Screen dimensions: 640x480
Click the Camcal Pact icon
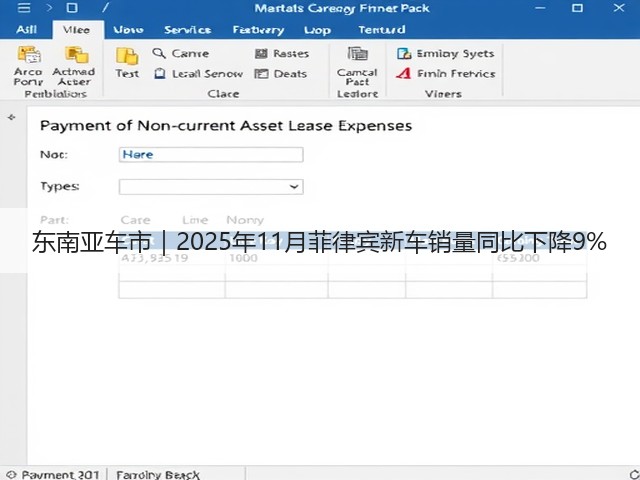[357, 53]
